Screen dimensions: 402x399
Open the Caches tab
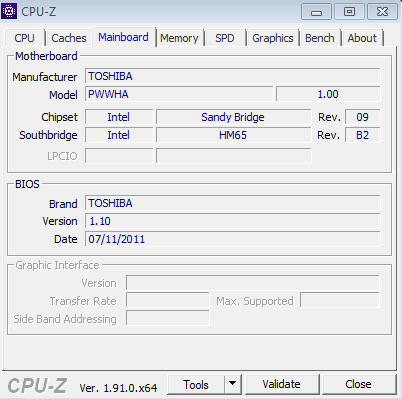[x=69, y=38]
